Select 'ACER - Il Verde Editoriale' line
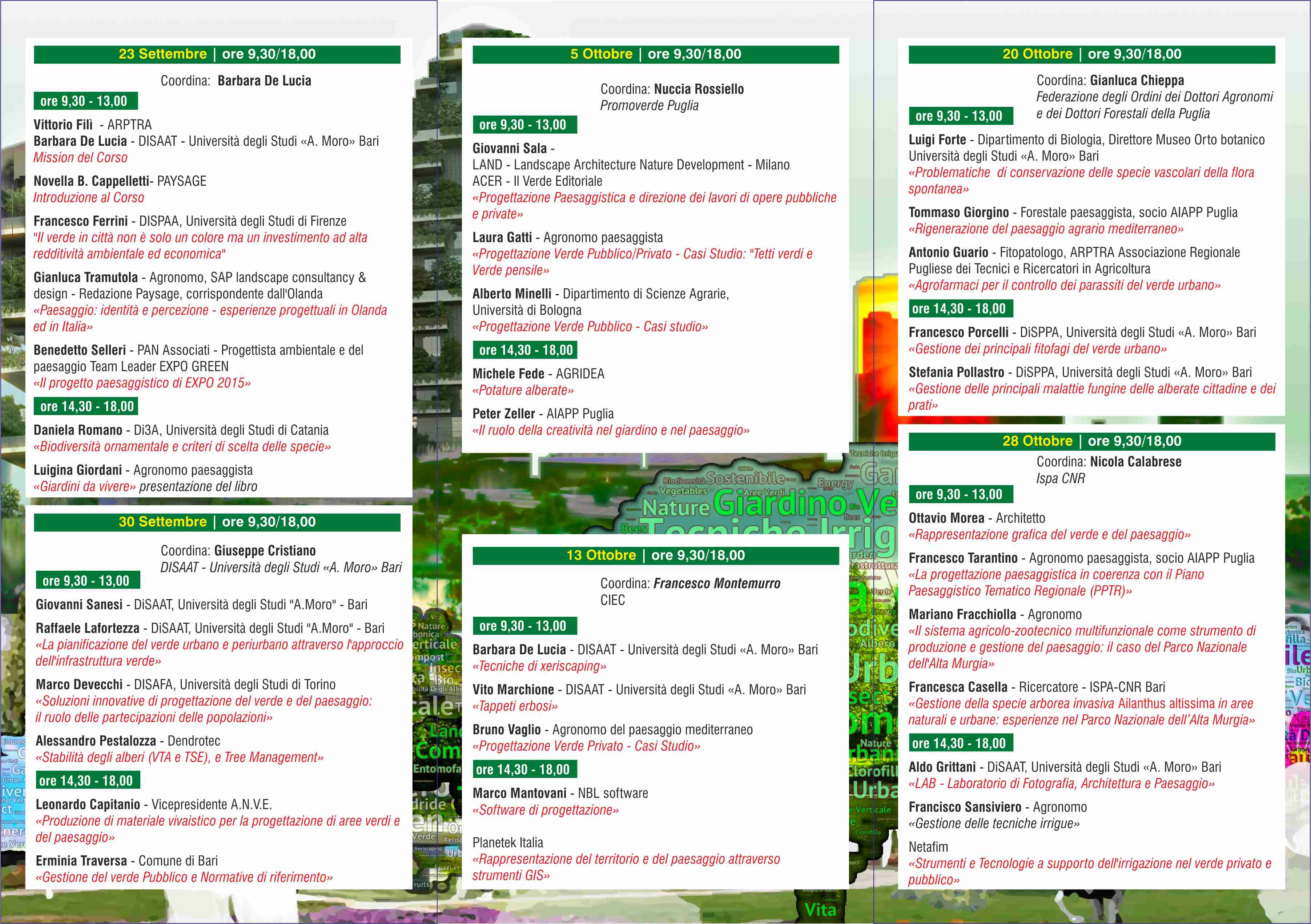This screenshot has width=1311, height=924. tap(537, 182)
